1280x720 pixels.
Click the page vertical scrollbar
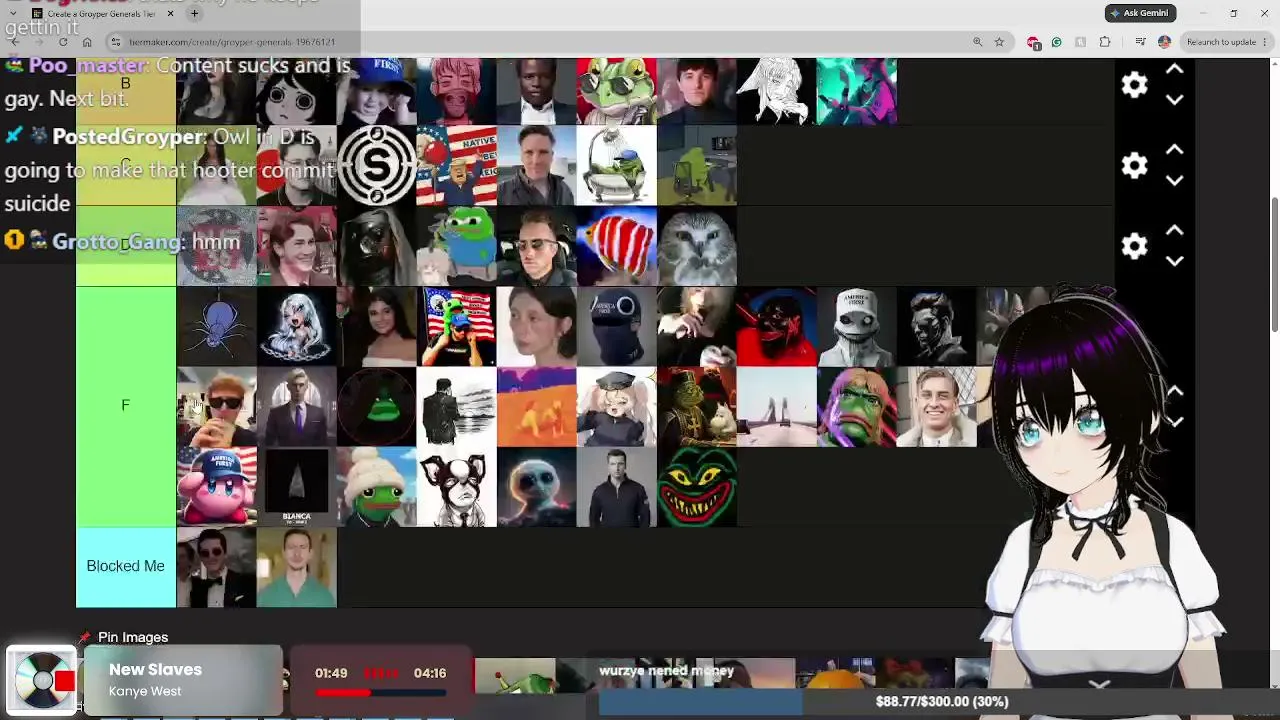pyautogui.click(x=1273, y=265)
